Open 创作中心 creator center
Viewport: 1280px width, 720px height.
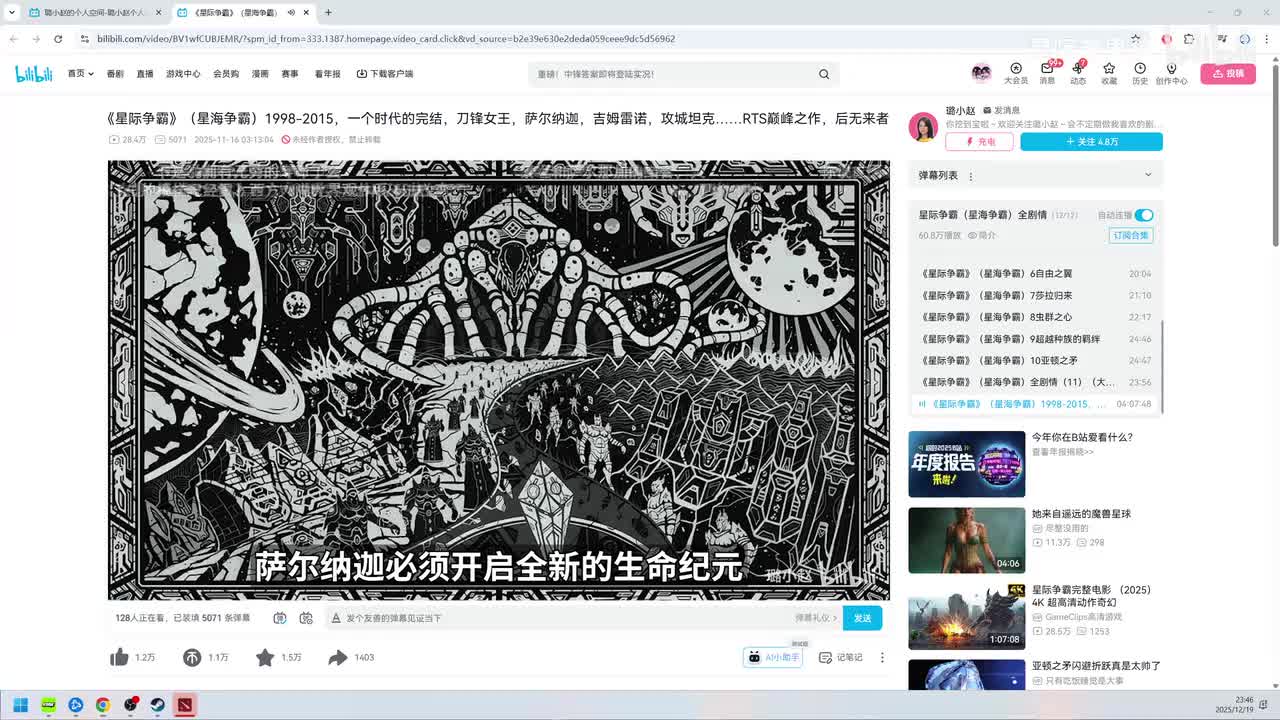(x=1171, y=73)
